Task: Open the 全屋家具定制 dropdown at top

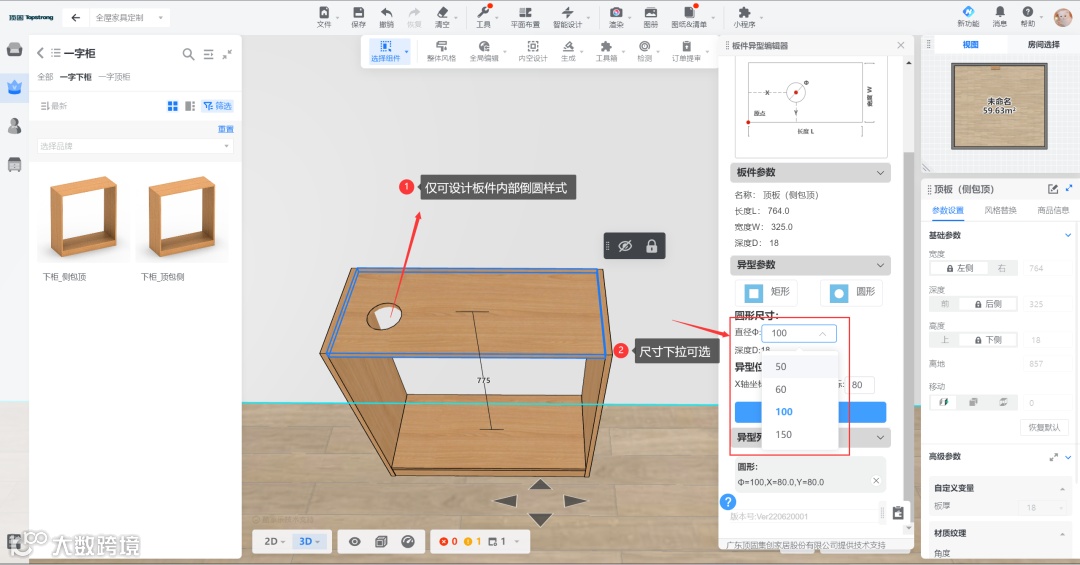Action: (129, 18)
